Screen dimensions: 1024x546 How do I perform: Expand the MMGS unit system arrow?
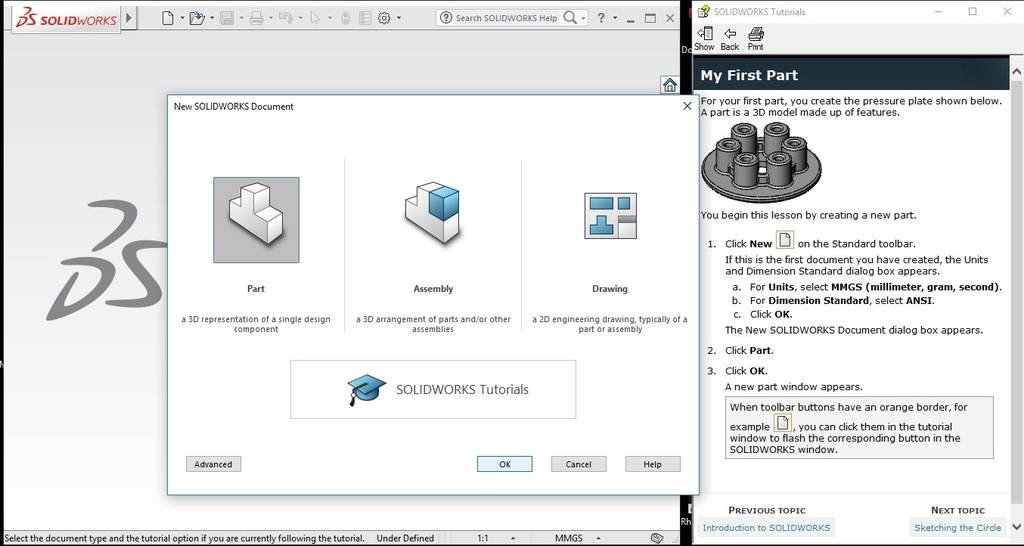599,539
